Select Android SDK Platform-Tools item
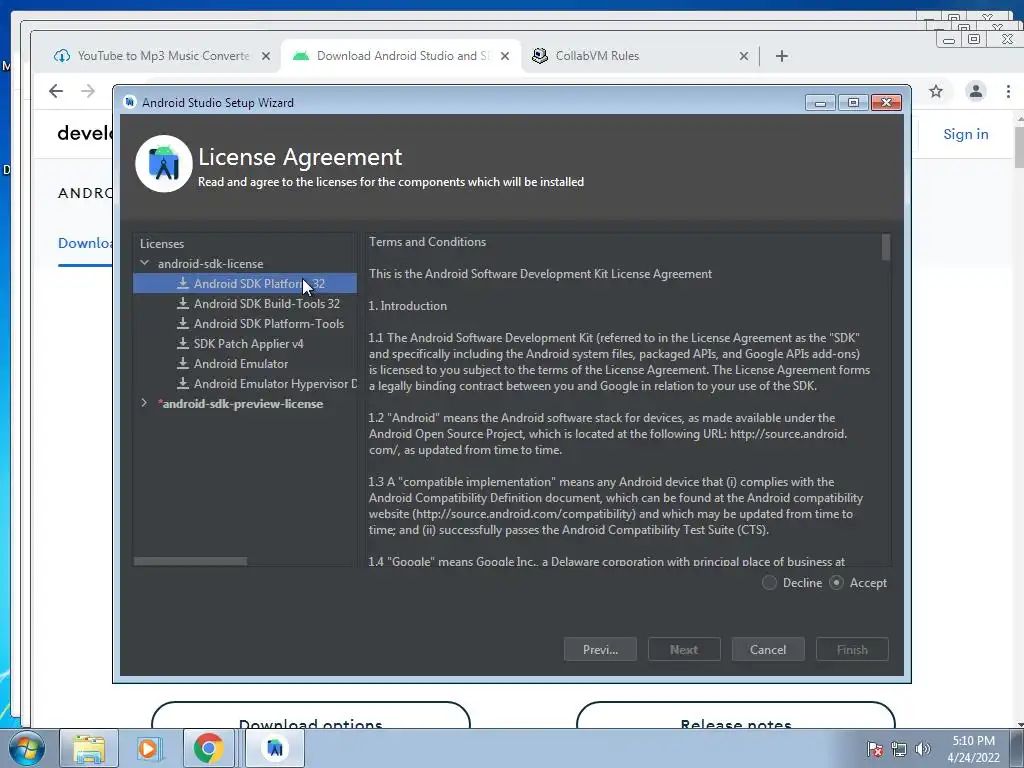Viewport: 1024px width, 768px height. (245, 323)
